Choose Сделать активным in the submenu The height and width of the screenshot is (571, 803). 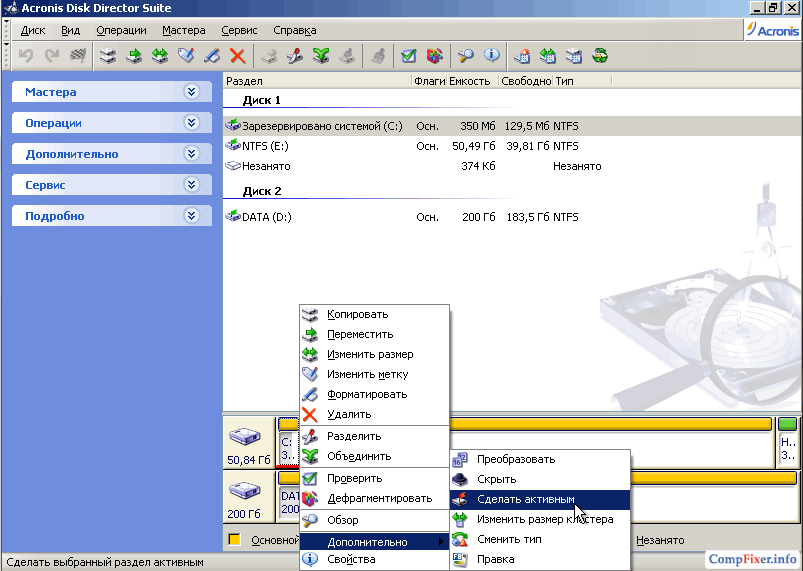click(525, 499)
